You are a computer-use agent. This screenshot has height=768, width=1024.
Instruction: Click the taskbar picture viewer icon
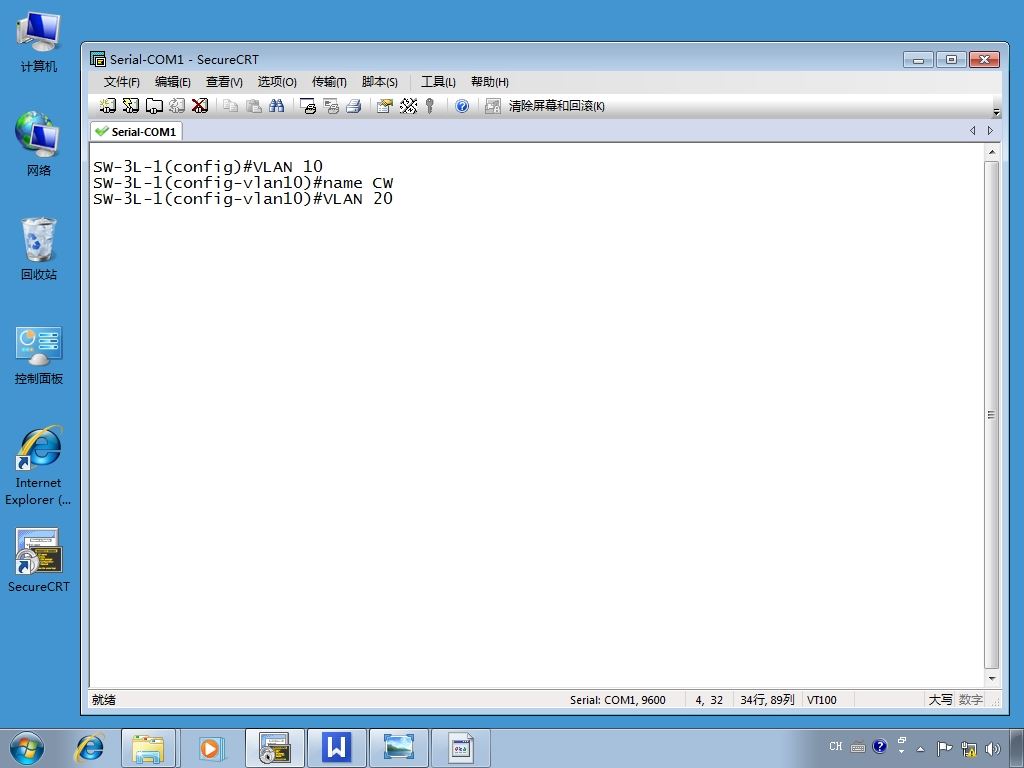398,748
